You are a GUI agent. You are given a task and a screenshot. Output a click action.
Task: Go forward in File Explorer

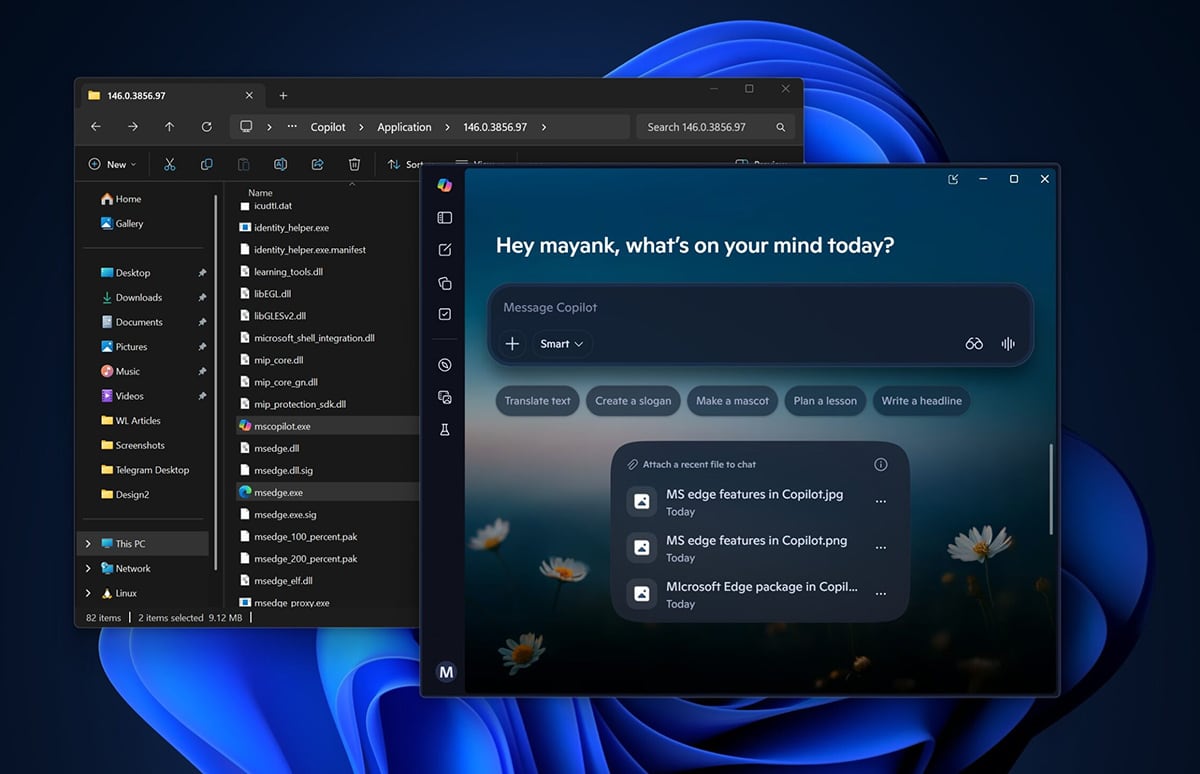(x=132, y=127)
